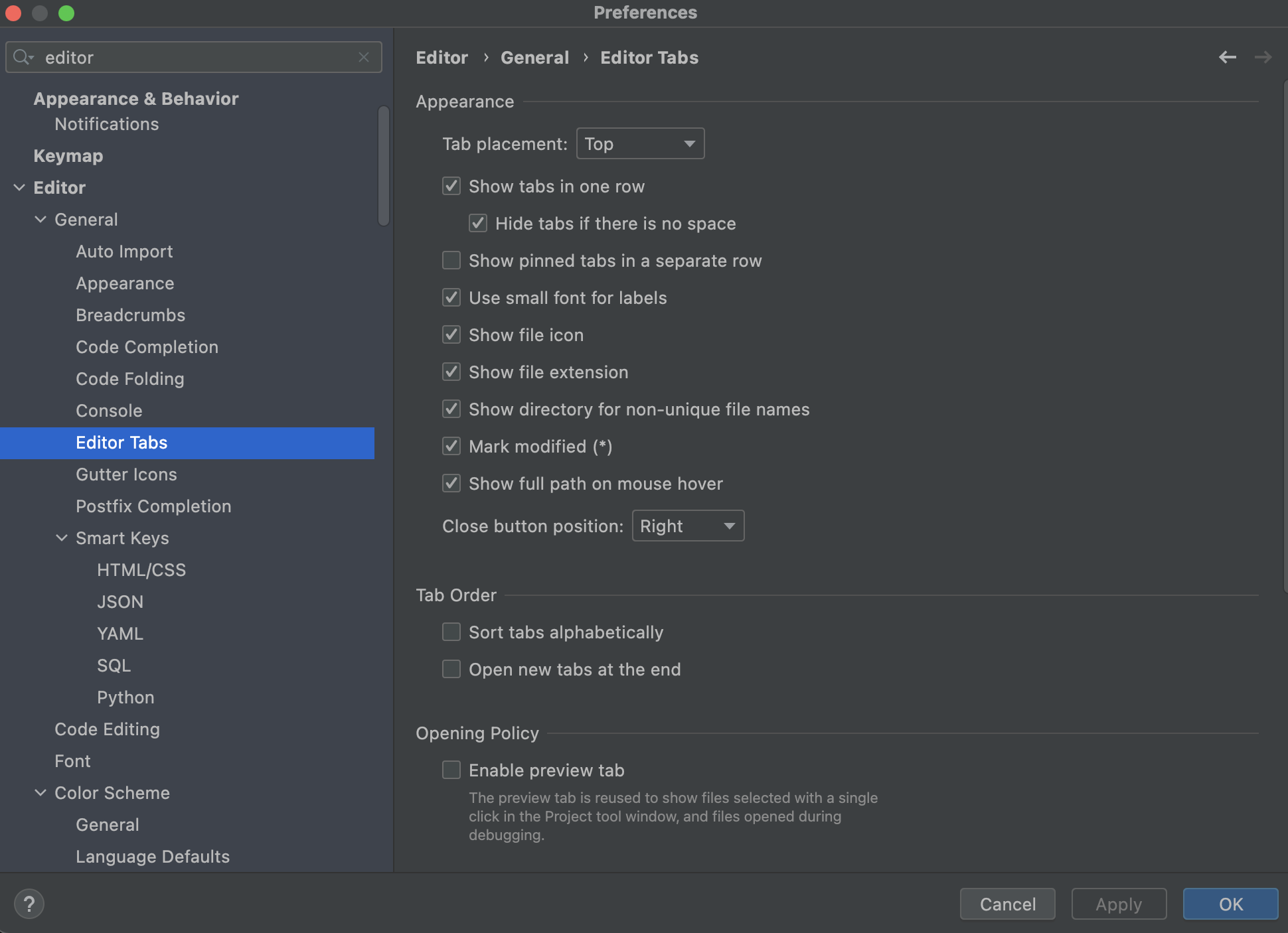
Task: Click the back navigation arrow
Action: pos(1227,58)
